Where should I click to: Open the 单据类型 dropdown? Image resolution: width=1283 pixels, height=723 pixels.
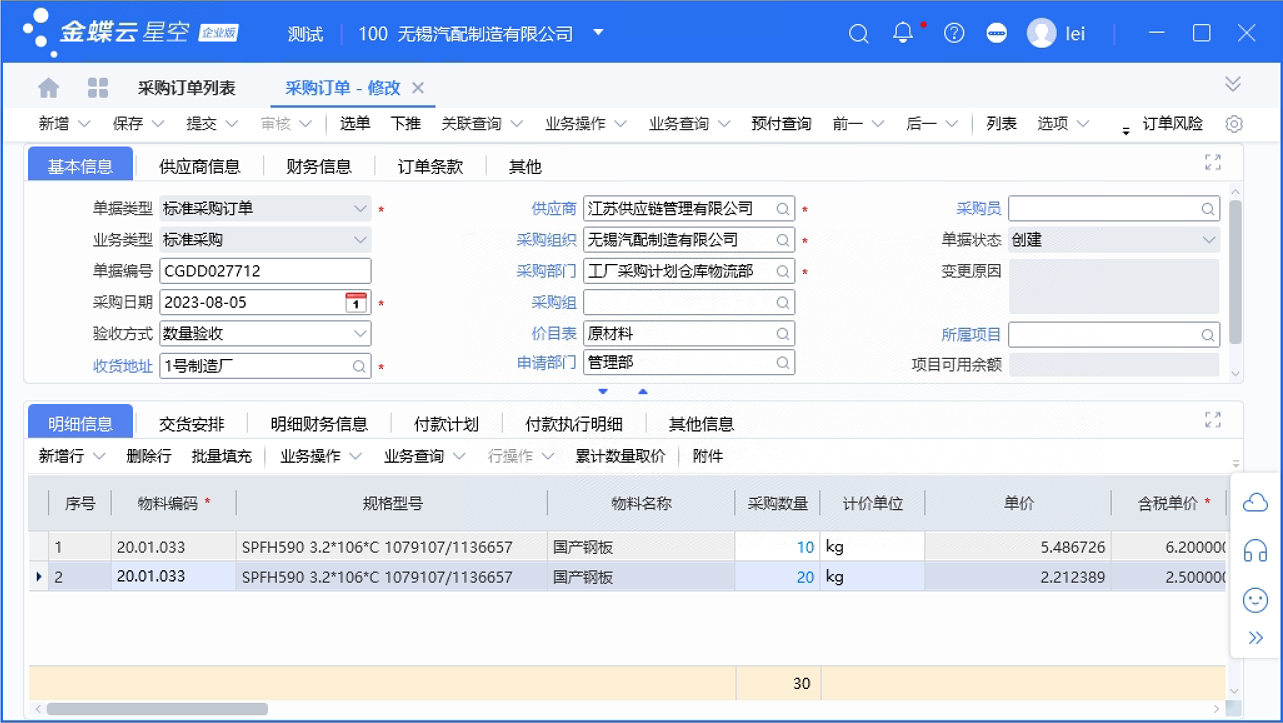click(360, 209)
